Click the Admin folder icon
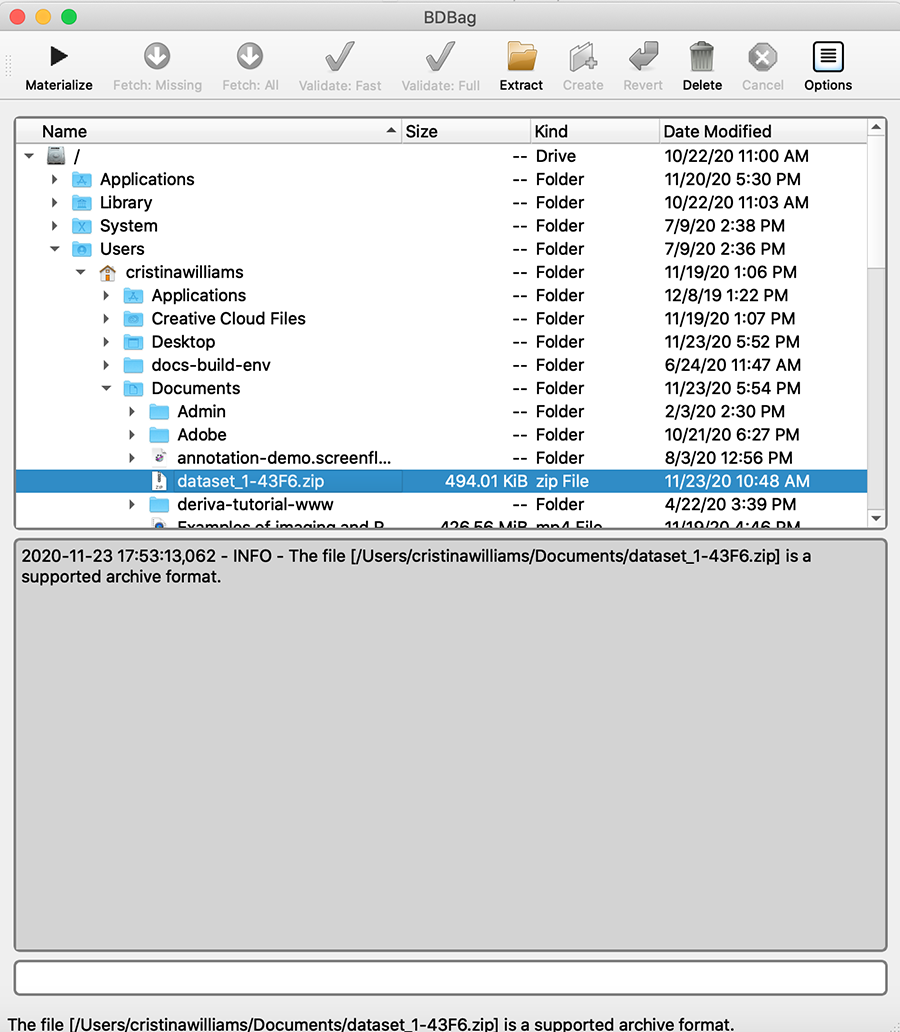 (159, 412)
